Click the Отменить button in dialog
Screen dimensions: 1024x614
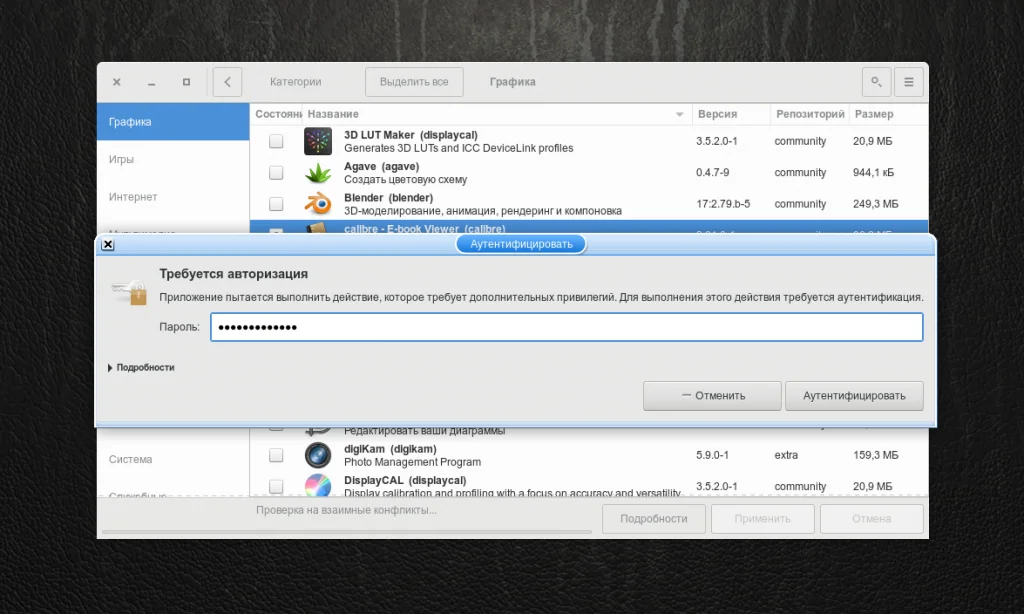(712, 396)
